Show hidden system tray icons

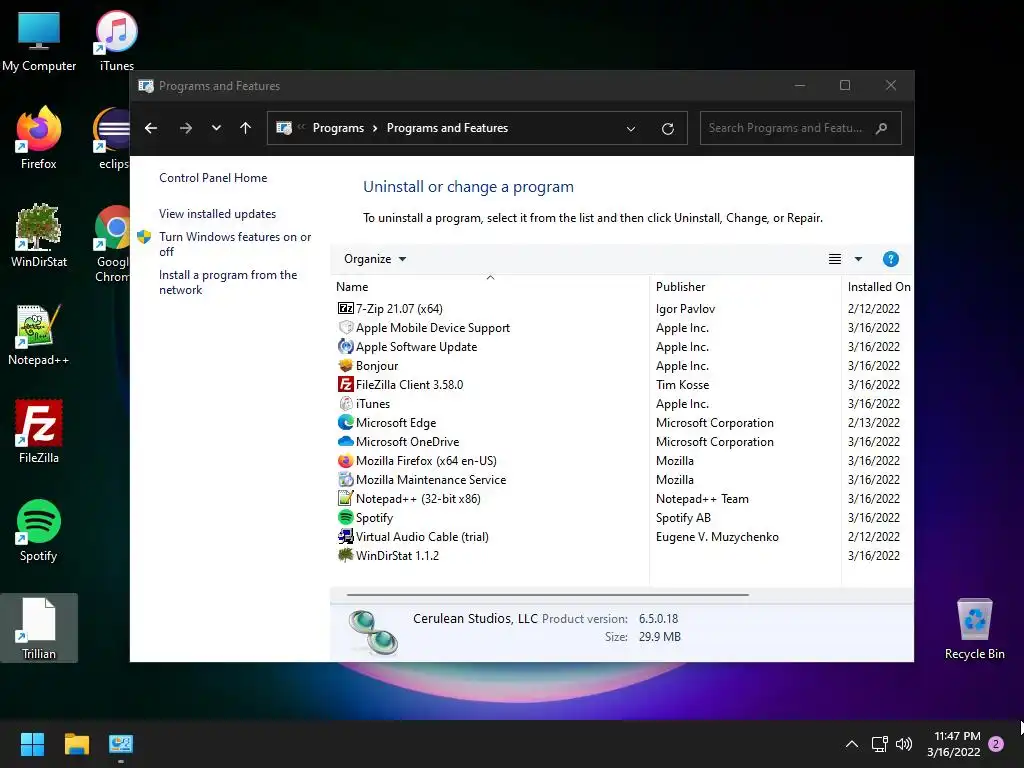(852, 744)
